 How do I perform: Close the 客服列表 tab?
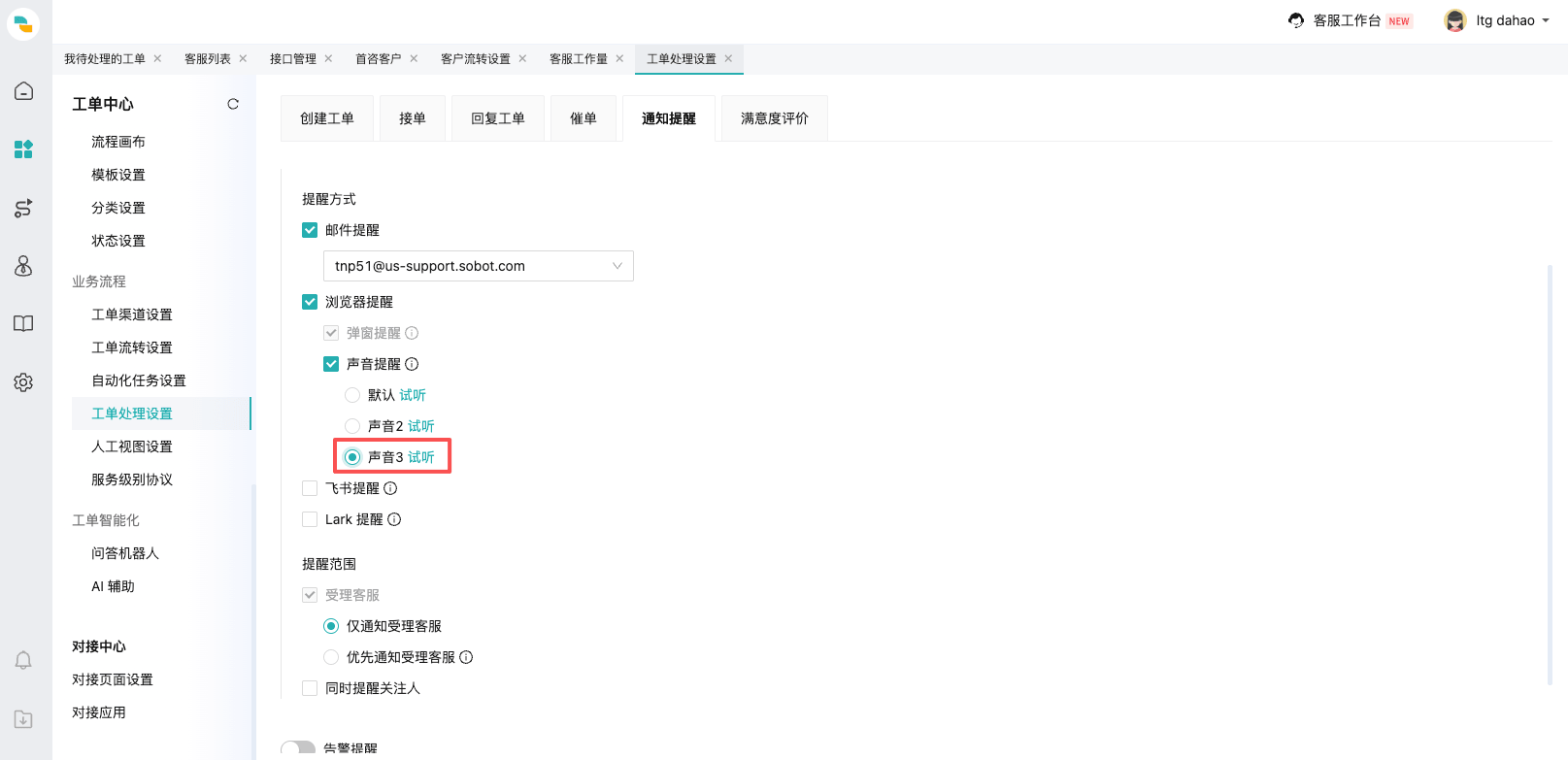coord(243,58)
